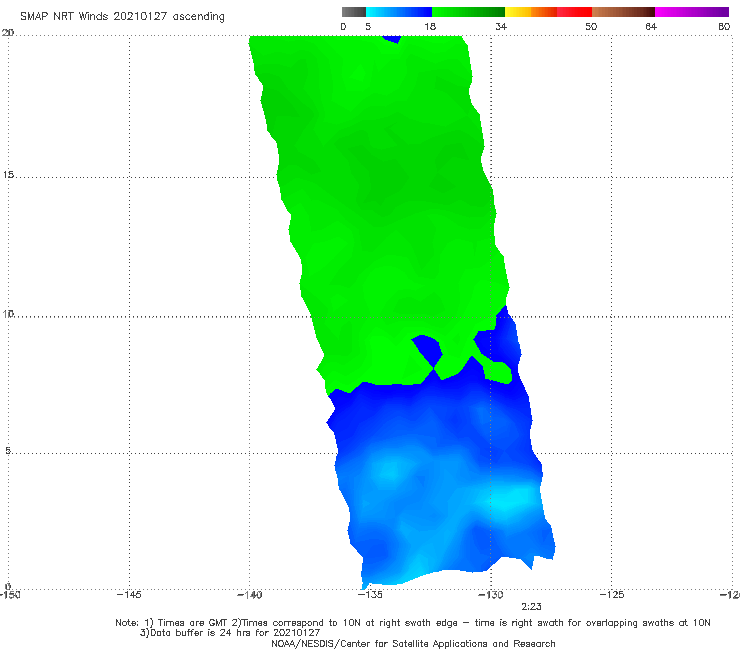The width and height of the screenshot is (740, 650).
Task: Click the color scale label '64'
Action: [651, 26]
